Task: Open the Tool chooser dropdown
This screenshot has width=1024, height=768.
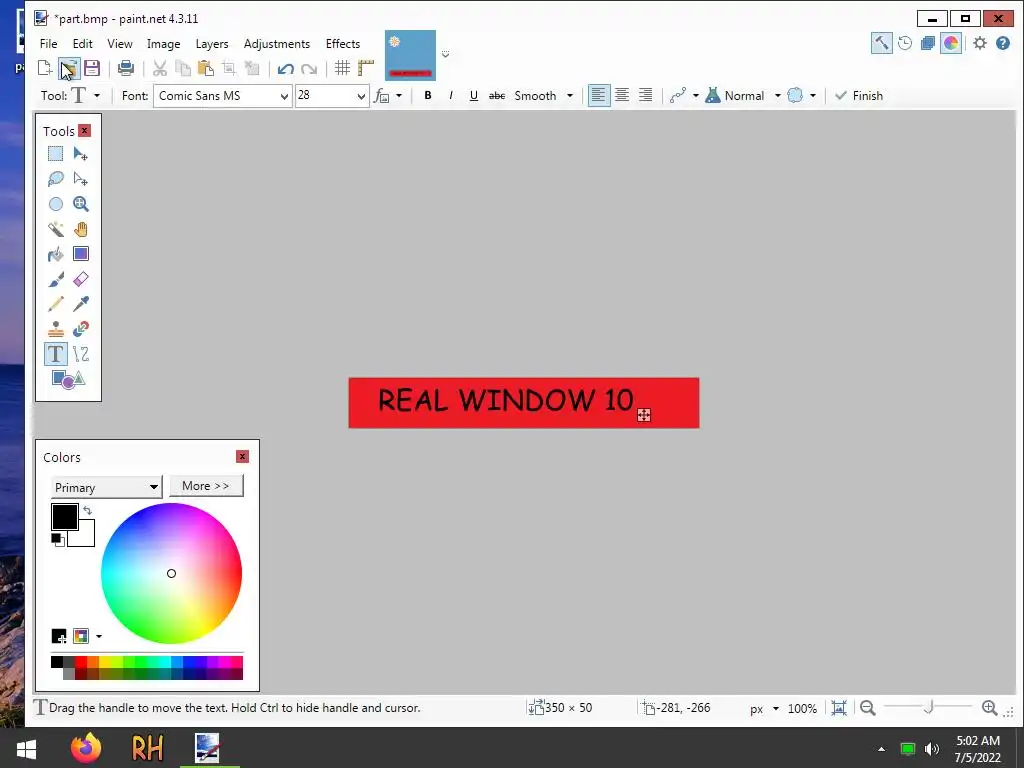Action: click(97, 96)
